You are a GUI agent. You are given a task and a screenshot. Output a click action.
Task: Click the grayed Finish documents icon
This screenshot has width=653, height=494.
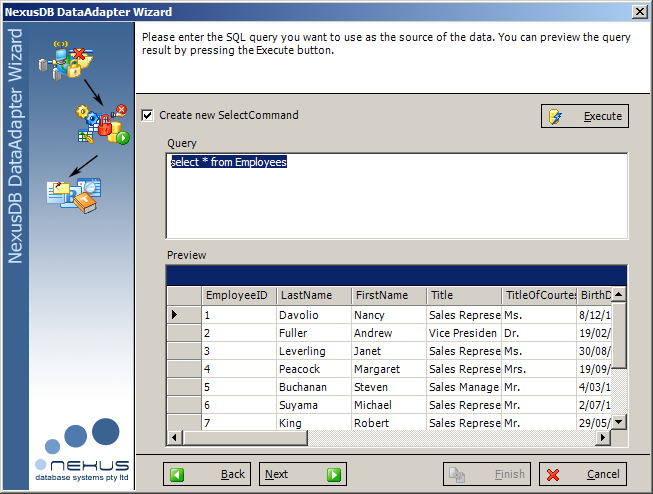[x=457, y=474]
